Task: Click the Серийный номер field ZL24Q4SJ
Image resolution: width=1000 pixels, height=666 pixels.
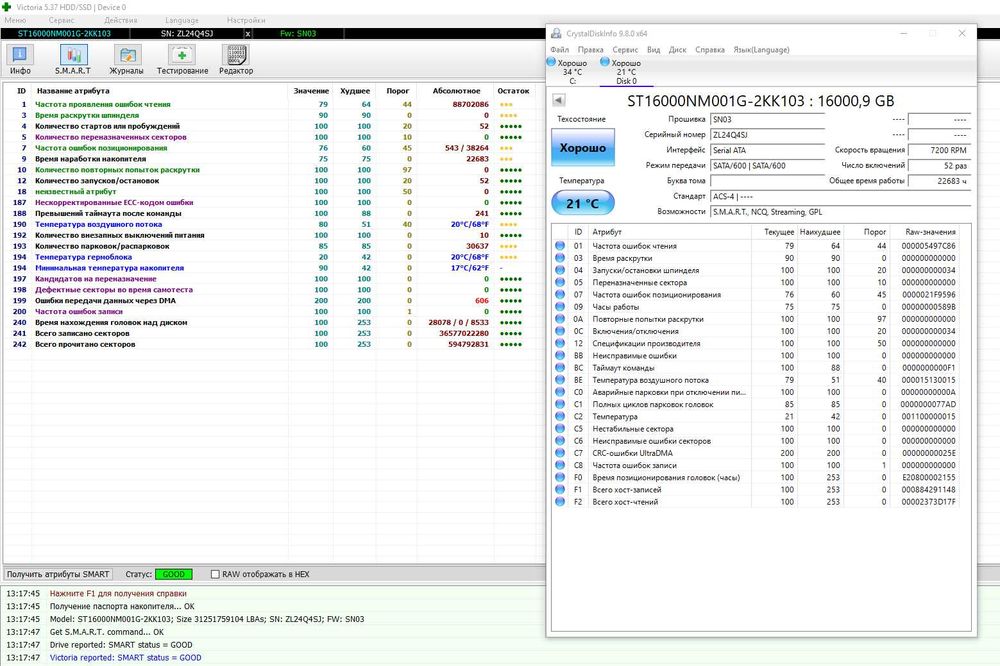Action: coord(767,135)
